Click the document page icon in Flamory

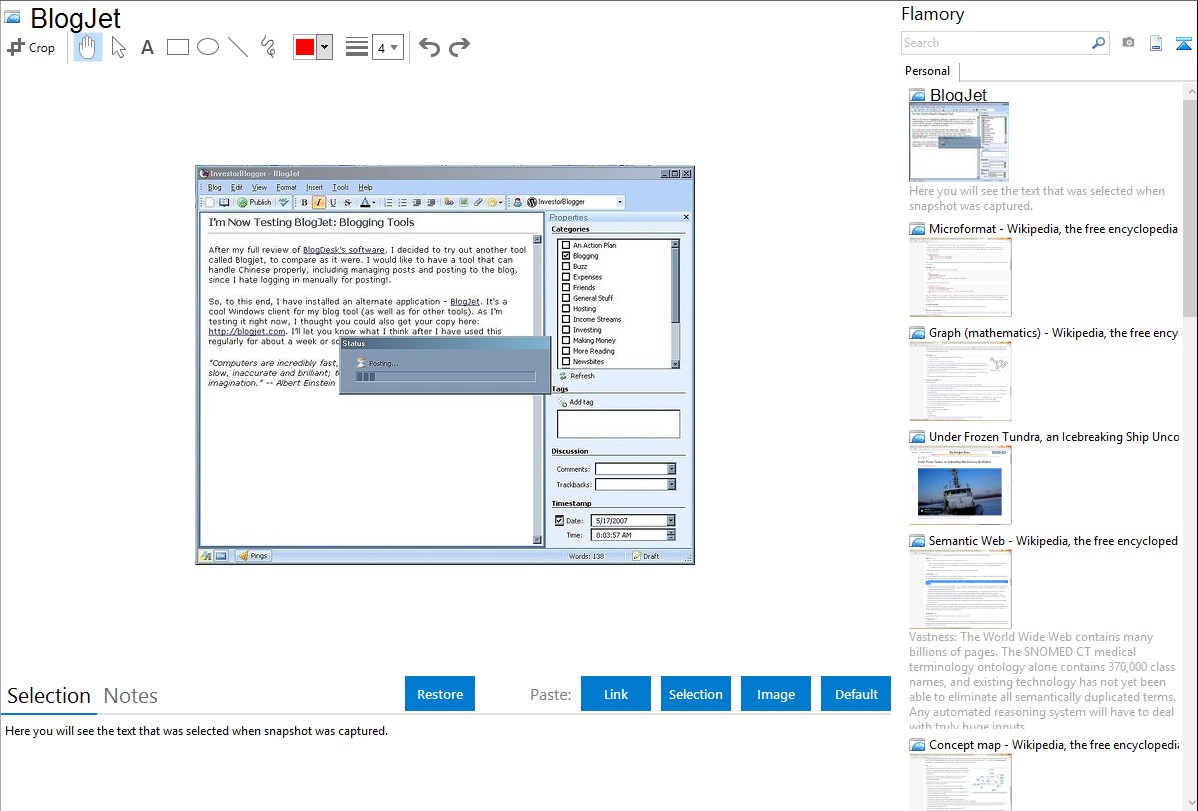coord(1156,43)
